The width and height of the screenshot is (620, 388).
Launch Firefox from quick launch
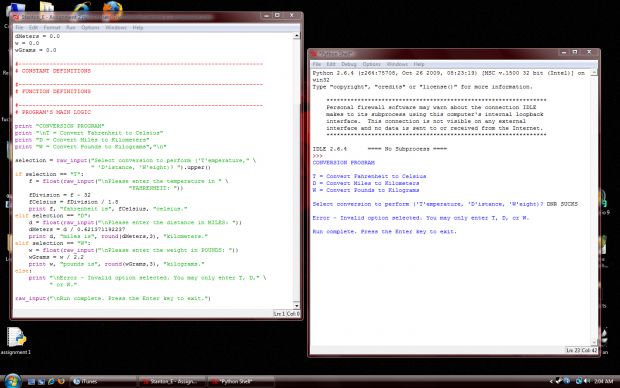click(x=61, y=381)
